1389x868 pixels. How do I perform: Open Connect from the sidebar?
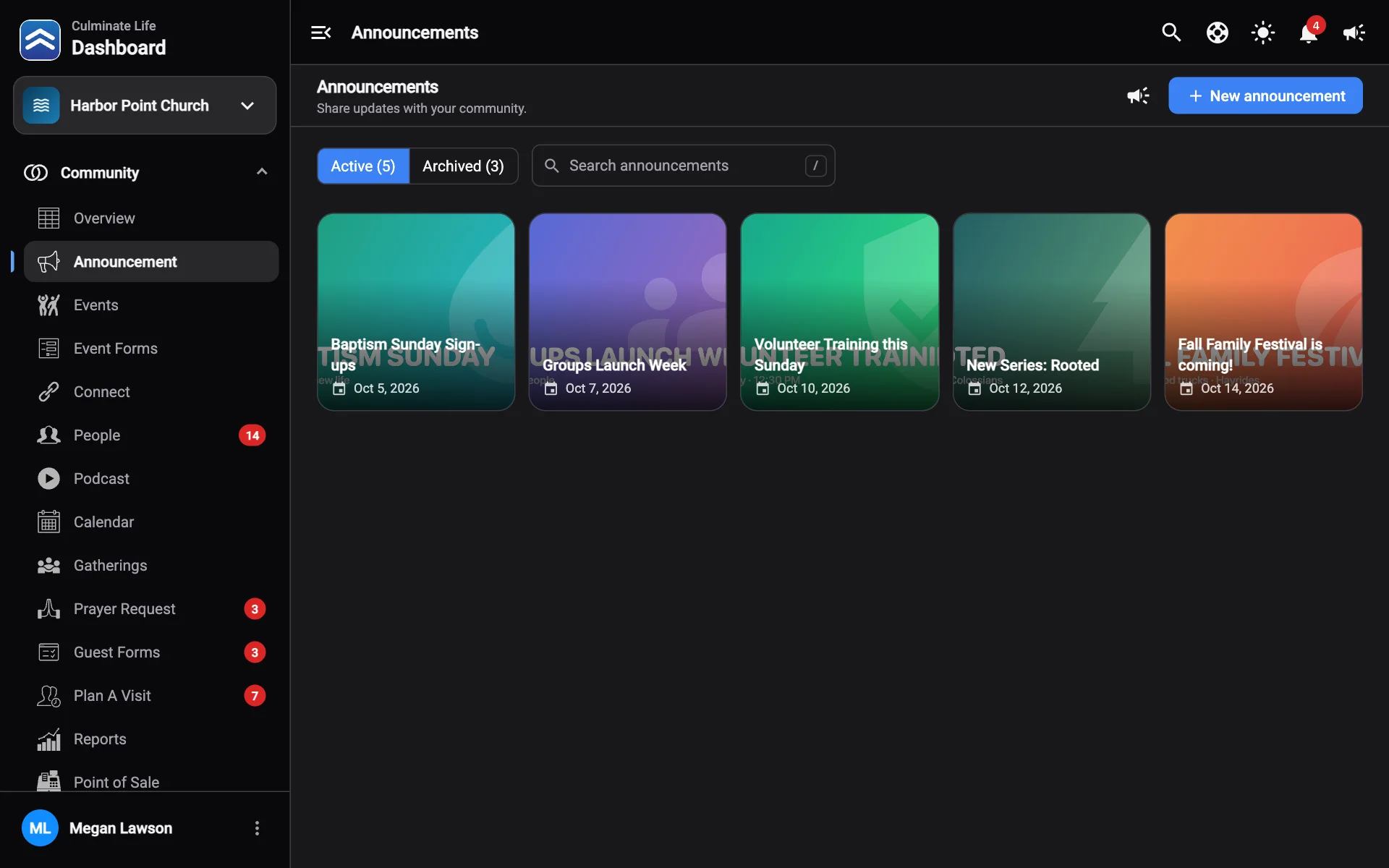coord(151,391)
